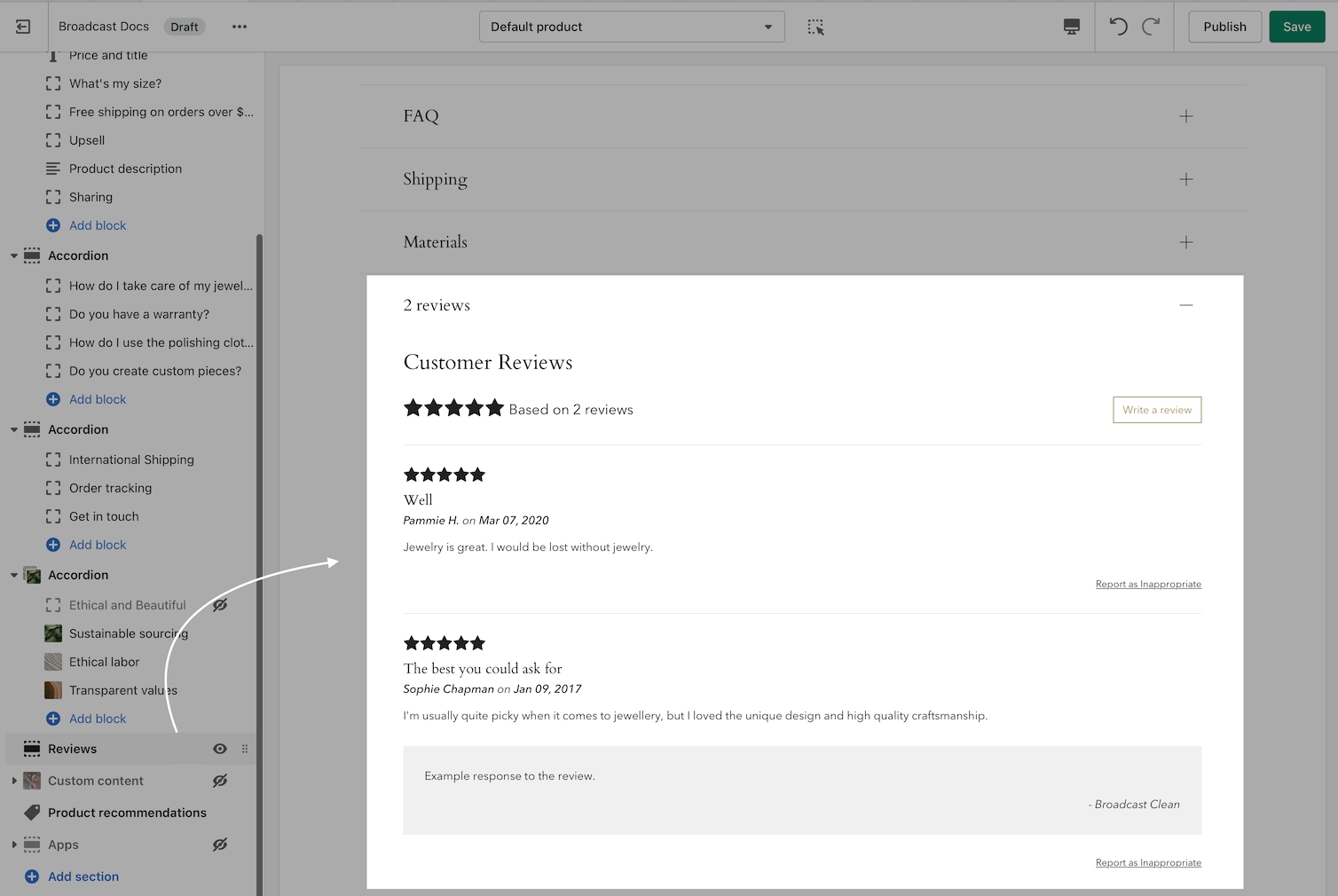Undo the last change
The height and width of the screenshot is (896, 1338).
1118,27
